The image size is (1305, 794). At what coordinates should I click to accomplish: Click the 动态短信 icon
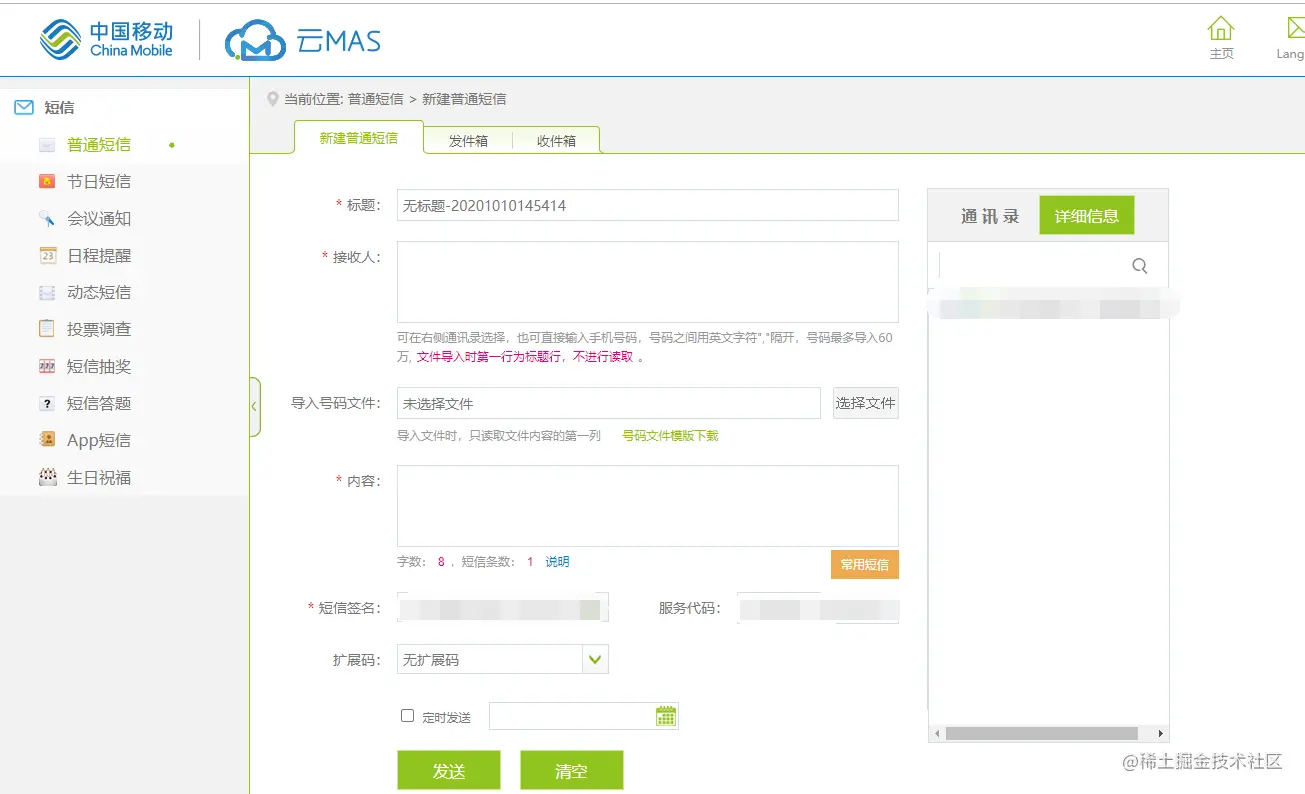click(x=47, y=292)
